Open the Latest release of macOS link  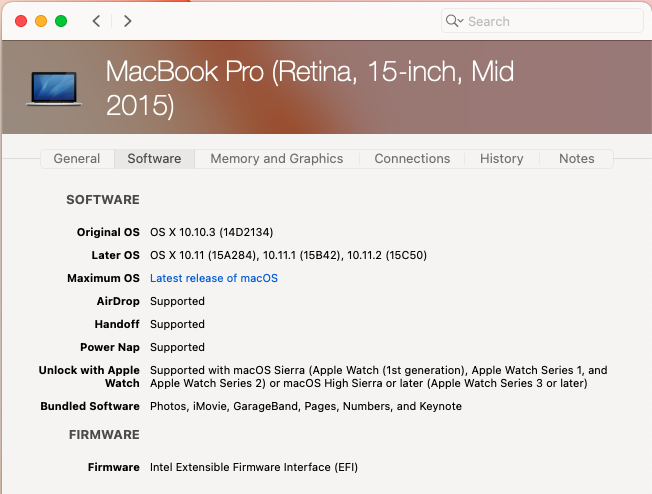214,278
